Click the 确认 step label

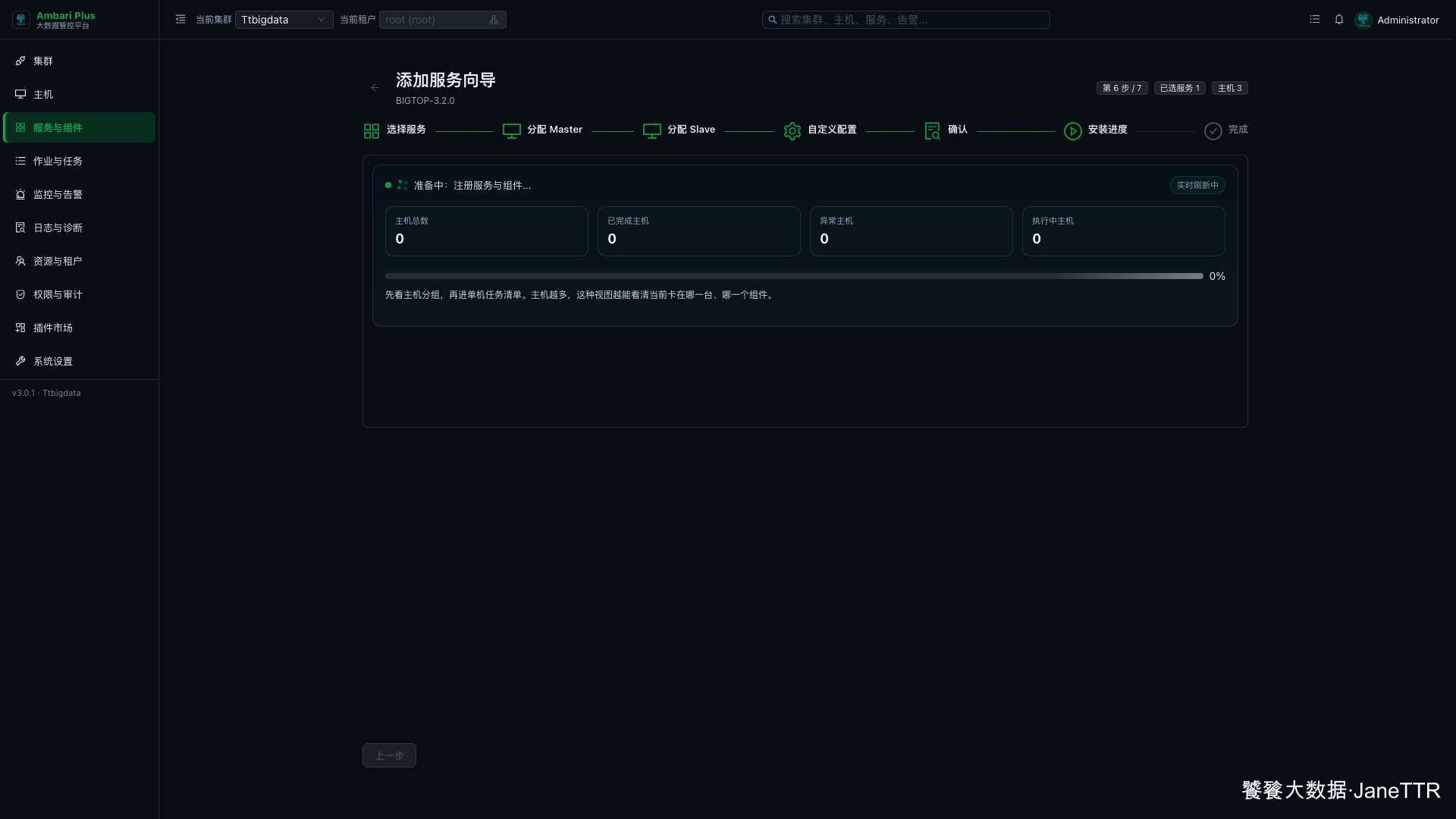[958, 130]
